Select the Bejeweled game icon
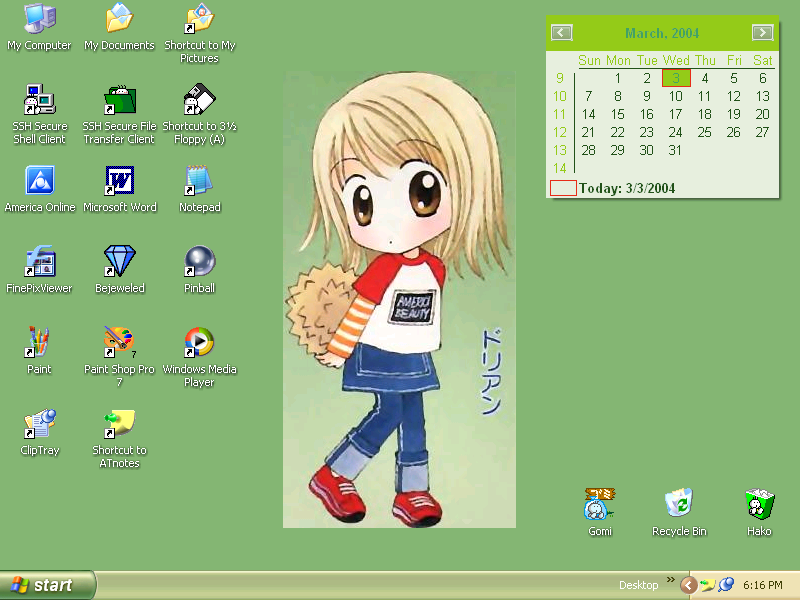This screenshot has width=800, height=600. click(x=119, y=261)
